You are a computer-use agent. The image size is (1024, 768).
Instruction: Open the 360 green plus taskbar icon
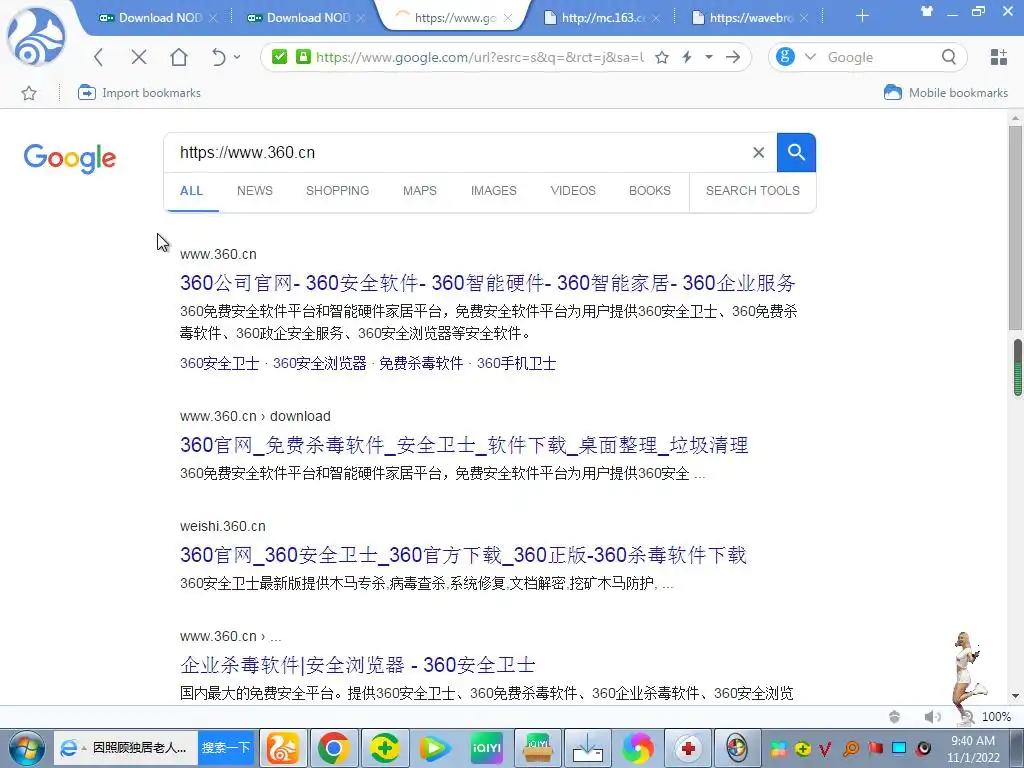pyautogui.click(x=385, y=748)
